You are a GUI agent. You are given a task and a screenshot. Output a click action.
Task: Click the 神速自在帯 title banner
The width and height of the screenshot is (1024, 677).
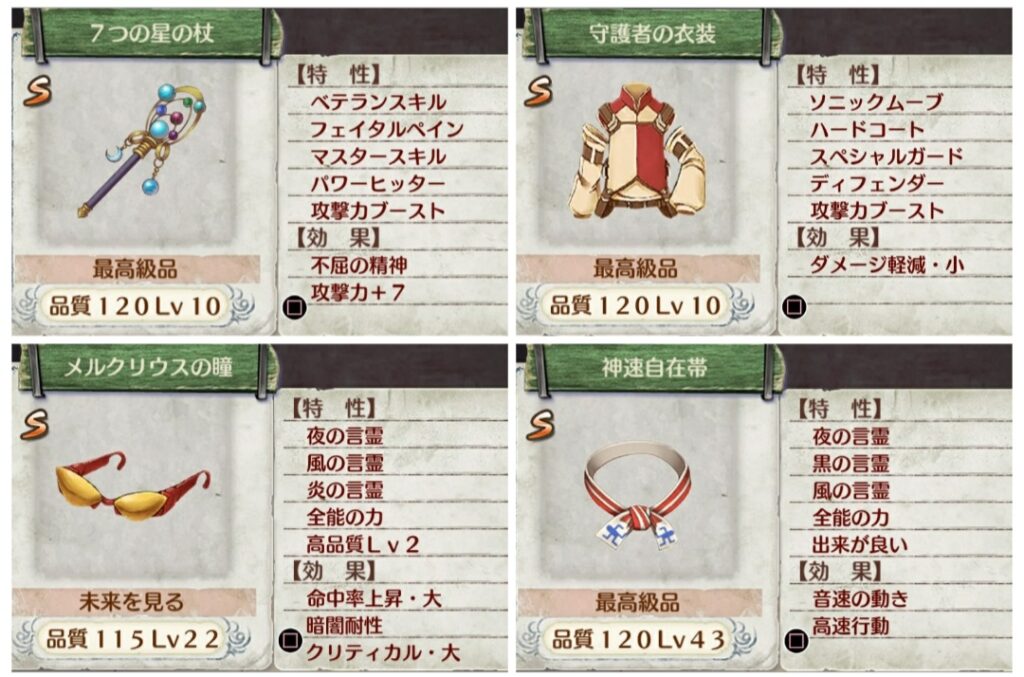tap(654, 367)
